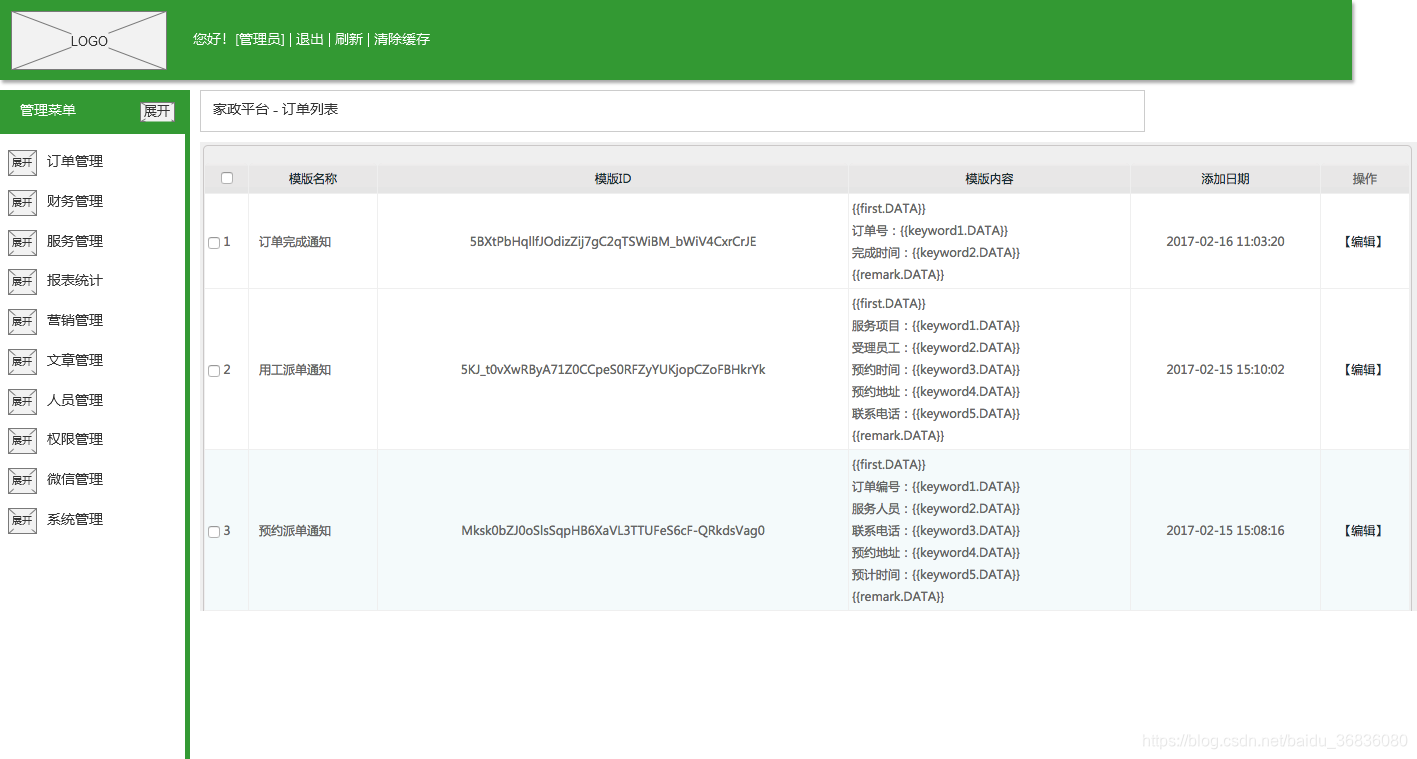Select the 用工派单通知 template name
The width and height of the screenshot is (1417, 759).
coord(295,370)
